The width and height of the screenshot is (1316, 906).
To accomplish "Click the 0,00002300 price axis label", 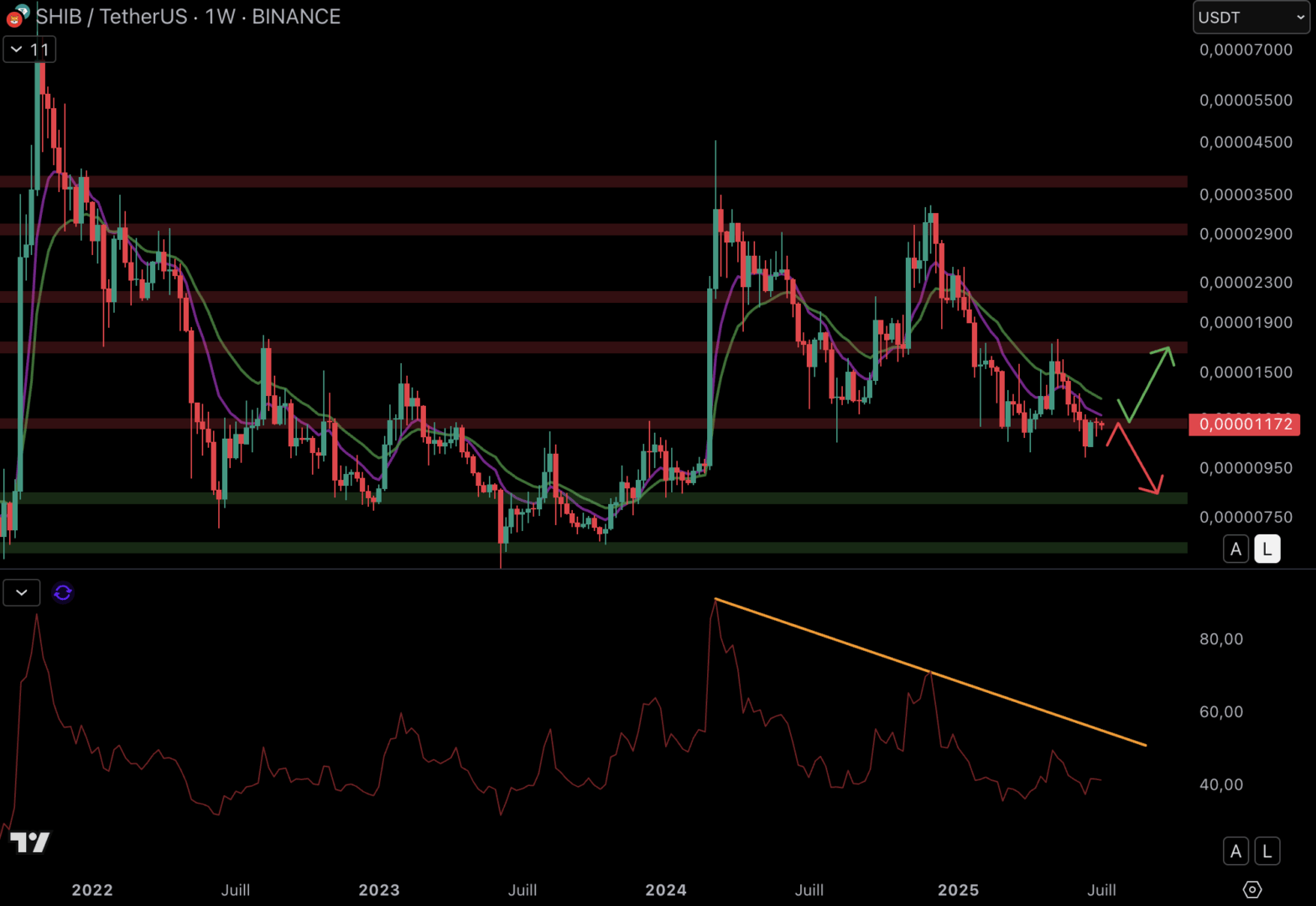I will coord(1246,283).
